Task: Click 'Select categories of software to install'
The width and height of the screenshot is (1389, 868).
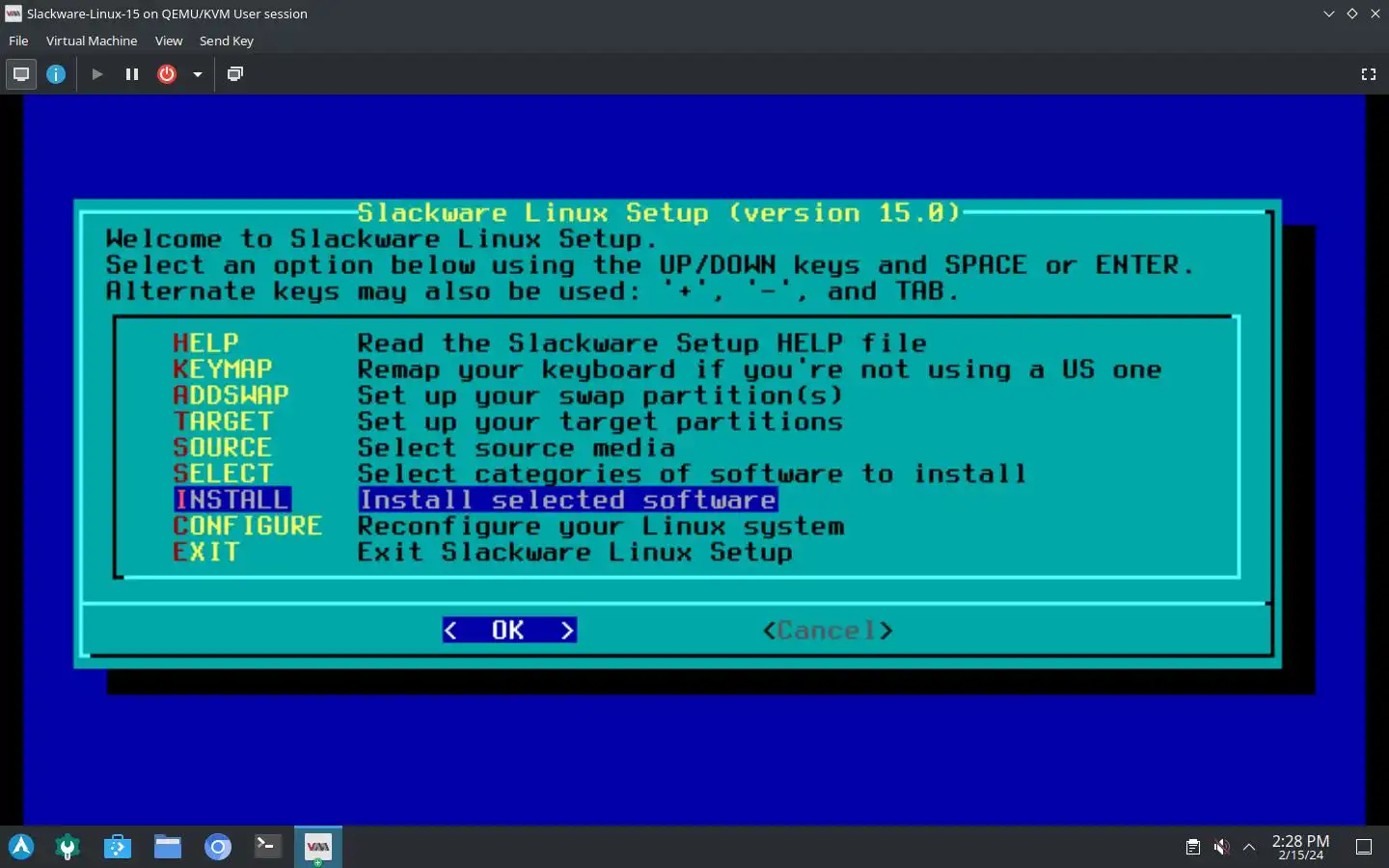Action: (x=692, y=473)
